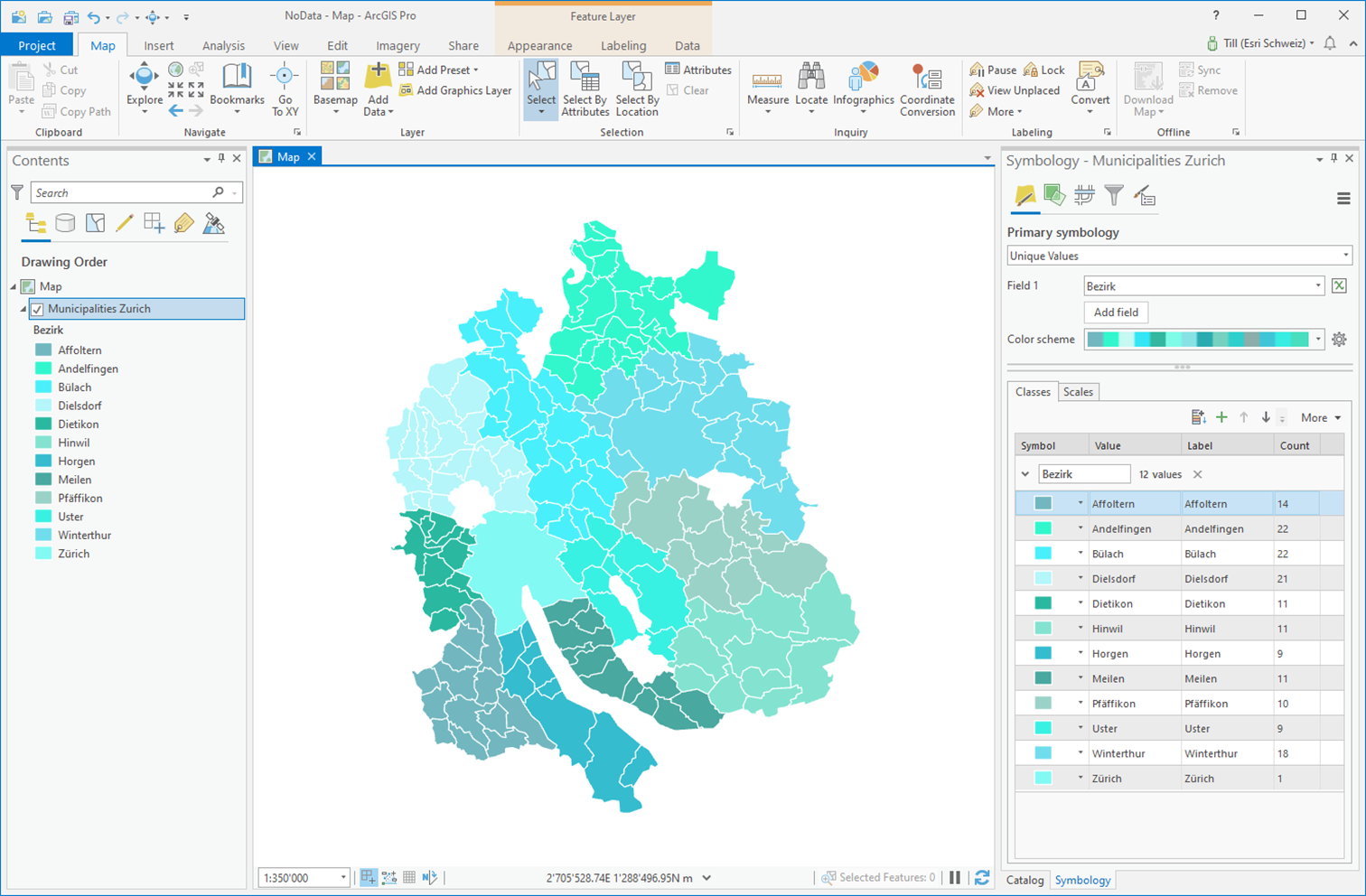Click View Unplaced labels

[1015, 90]
